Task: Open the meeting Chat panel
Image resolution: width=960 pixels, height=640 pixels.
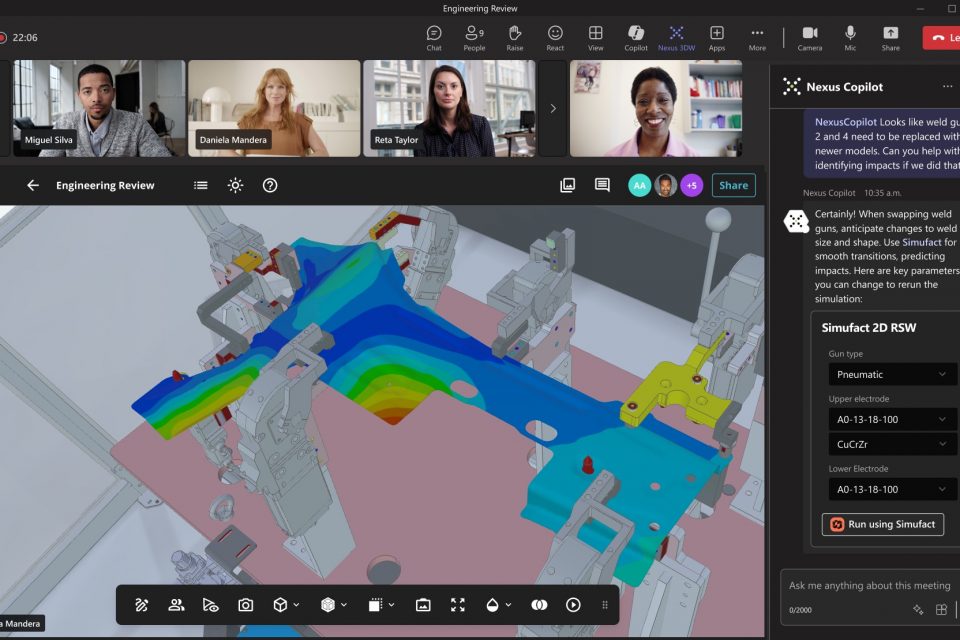Action: tap(434, 37)
